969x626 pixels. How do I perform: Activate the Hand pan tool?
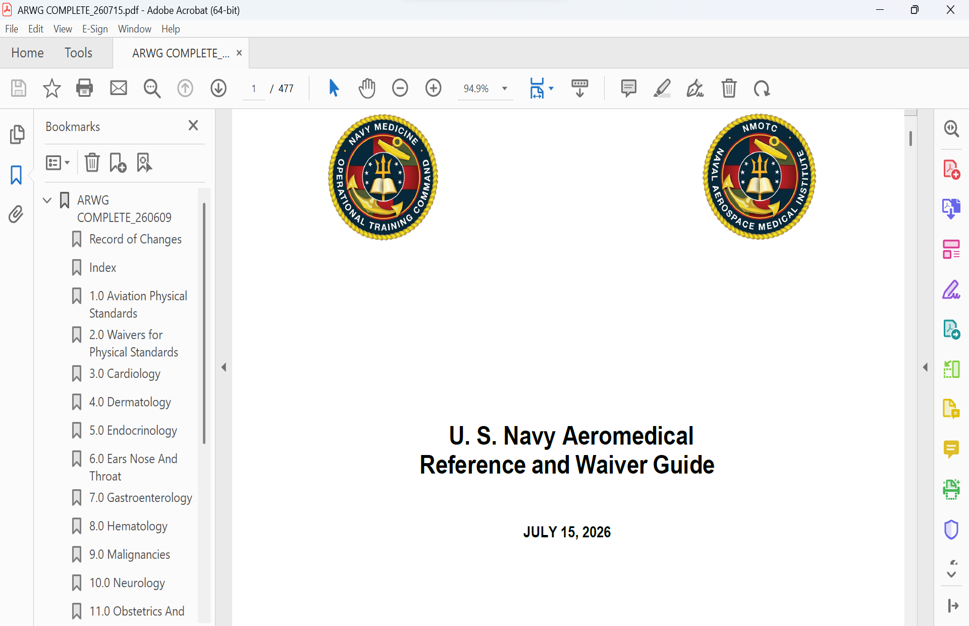point(367,88)
